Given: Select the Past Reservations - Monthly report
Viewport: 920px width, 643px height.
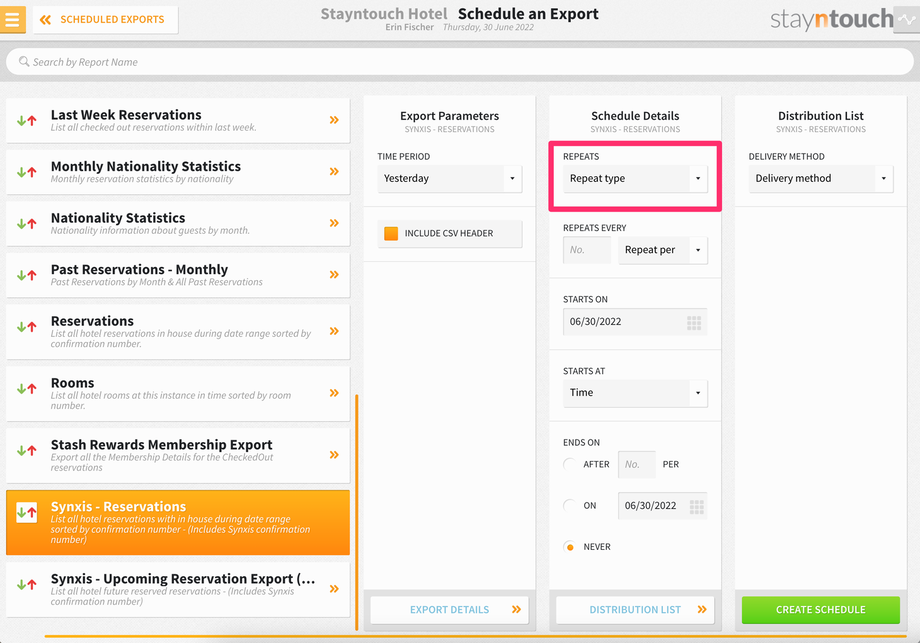Looking at the screenshot, I should coord(178,275).
